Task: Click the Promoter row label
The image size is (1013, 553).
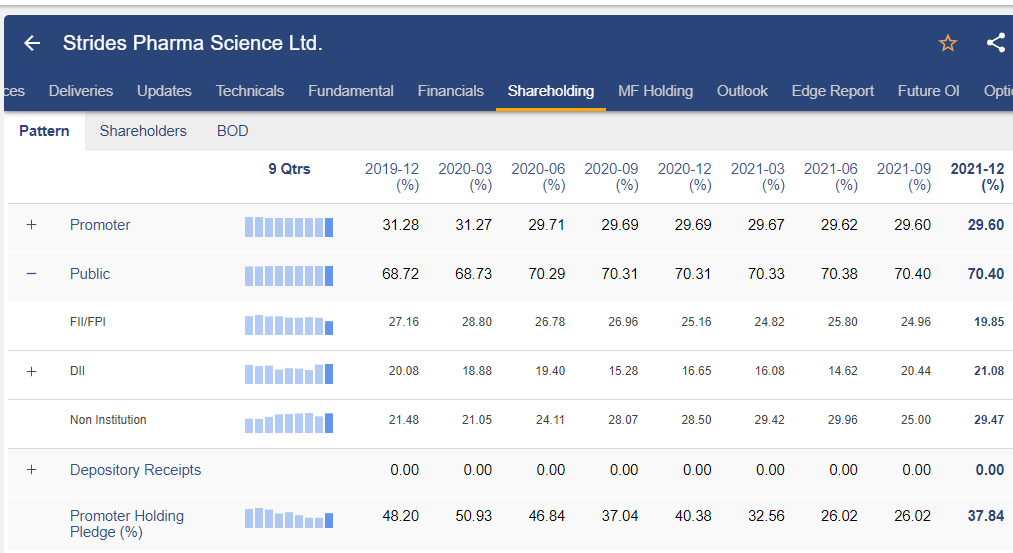Action: [100, 225]
